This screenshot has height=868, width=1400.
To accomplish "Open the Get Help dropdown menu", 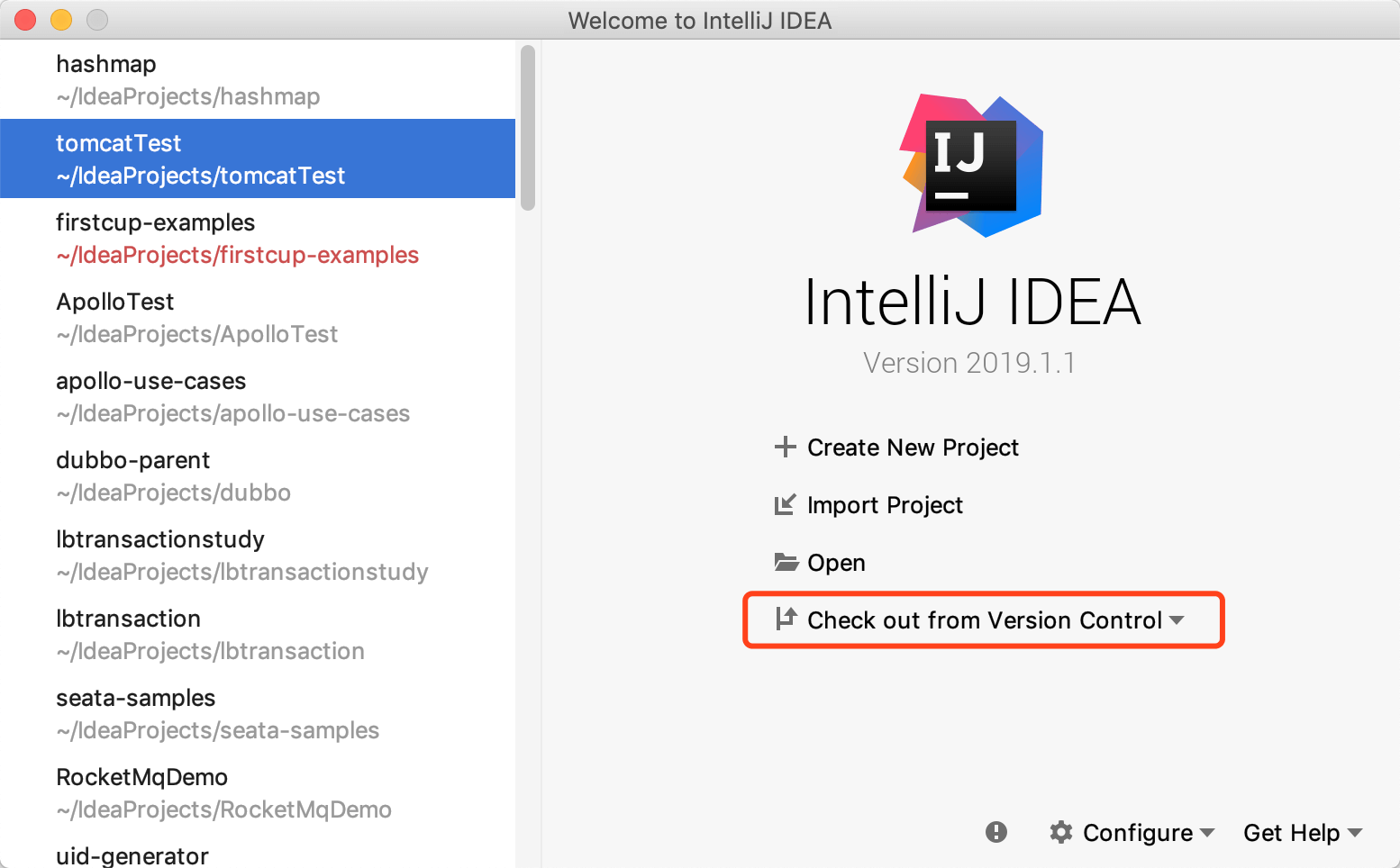I will [x=1302, y=833].
